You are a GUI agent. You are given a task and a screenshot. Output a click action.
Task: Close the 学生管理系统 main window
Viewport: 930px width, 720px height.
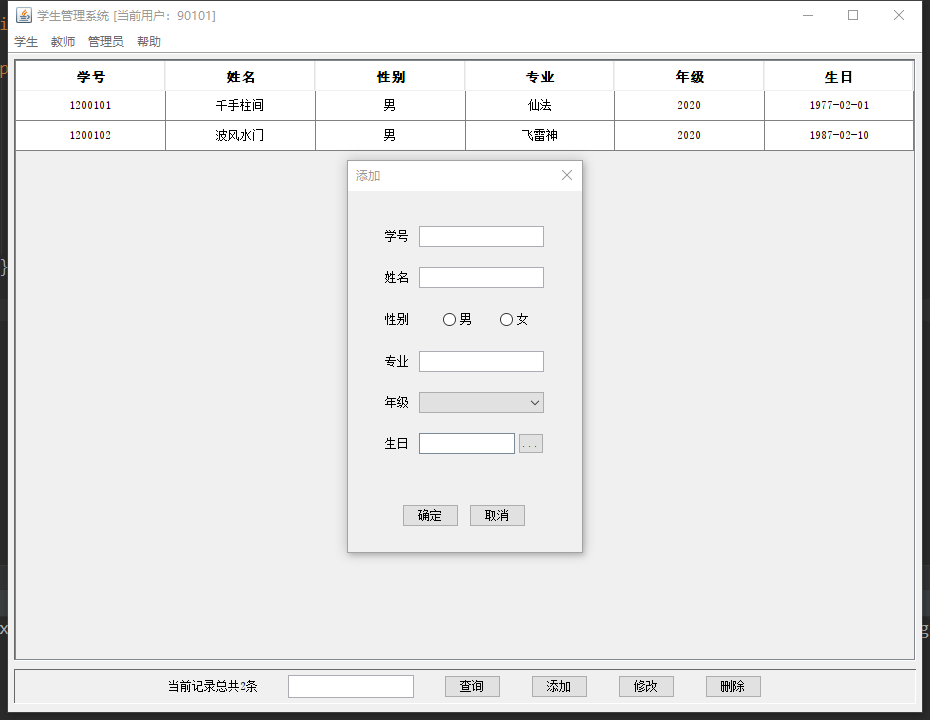[899, 15]
